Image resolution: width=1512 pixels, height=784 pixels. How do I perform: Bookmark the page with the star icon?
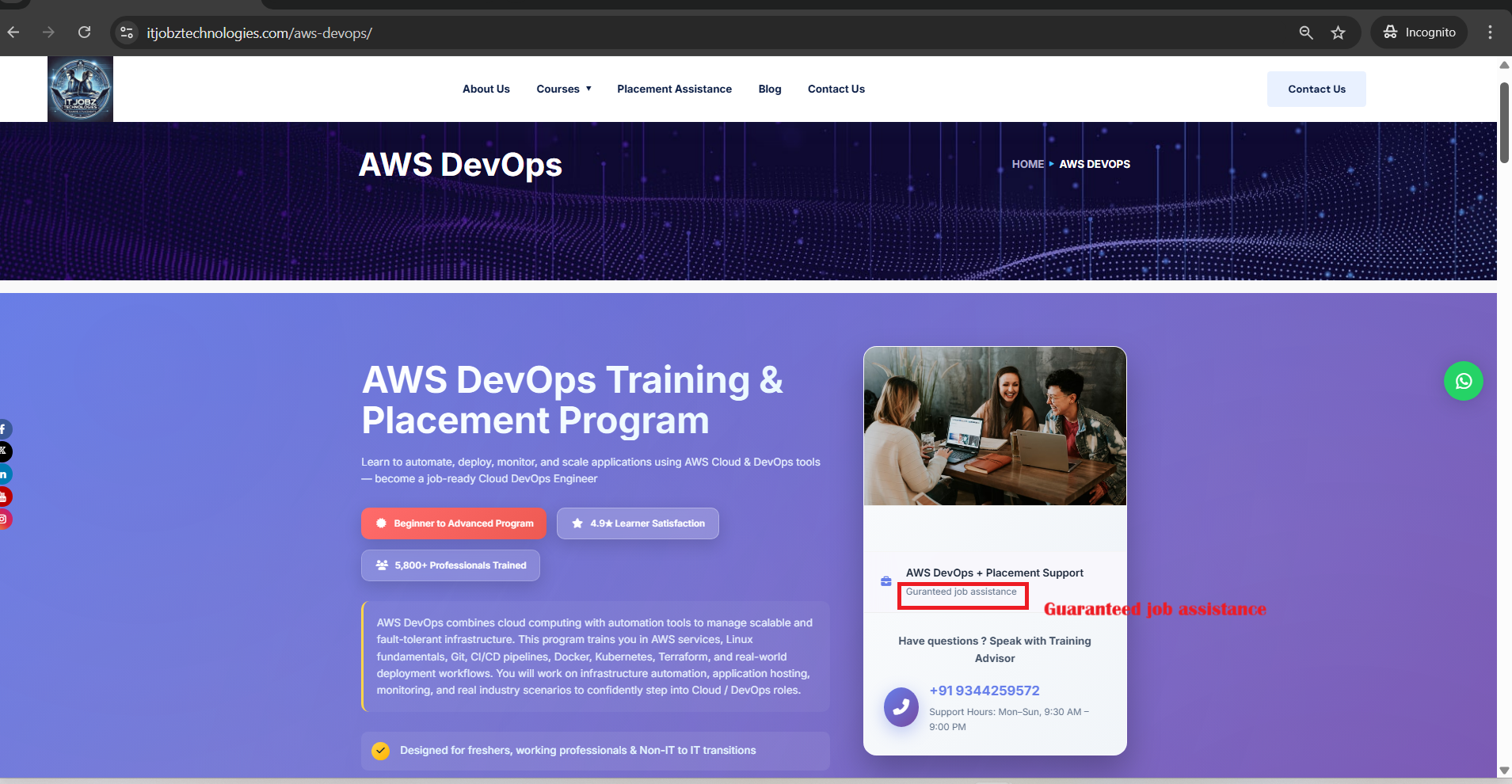[x=1337, y=32]
